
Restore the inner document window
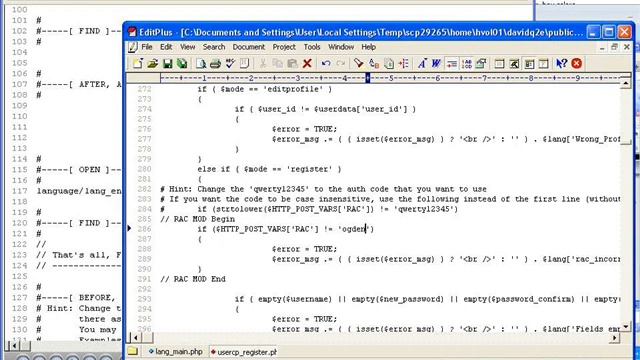(x=614, y=47)
